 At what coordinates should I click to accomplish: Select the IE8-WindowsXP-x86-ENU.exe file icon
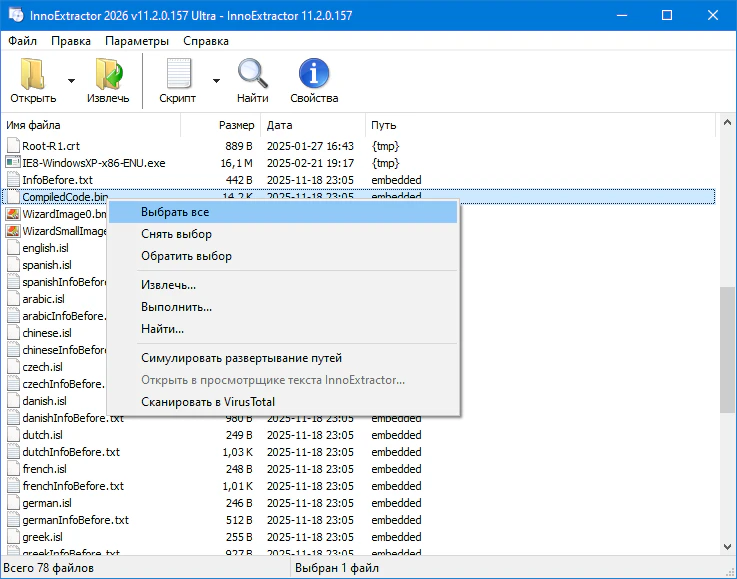13,162
